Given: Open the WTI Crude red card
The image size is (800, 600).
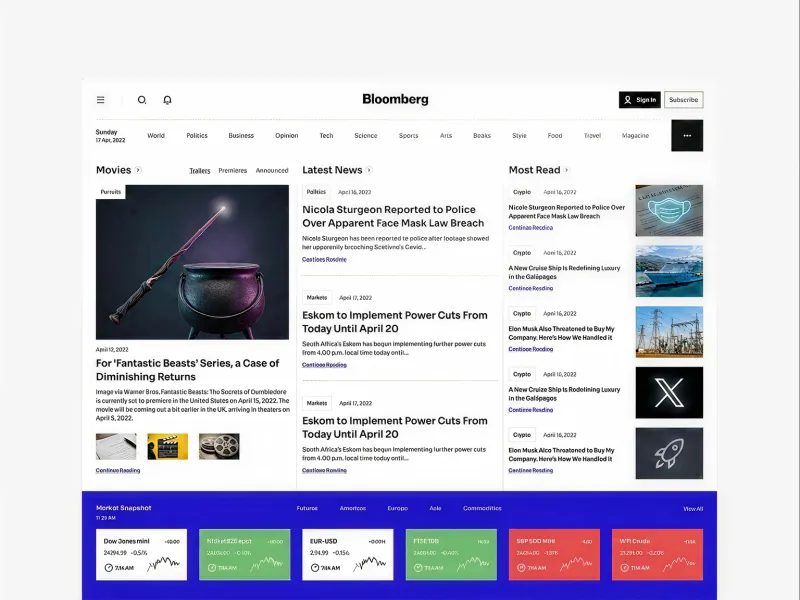Looking at the screenshot, I should [658, 555].
